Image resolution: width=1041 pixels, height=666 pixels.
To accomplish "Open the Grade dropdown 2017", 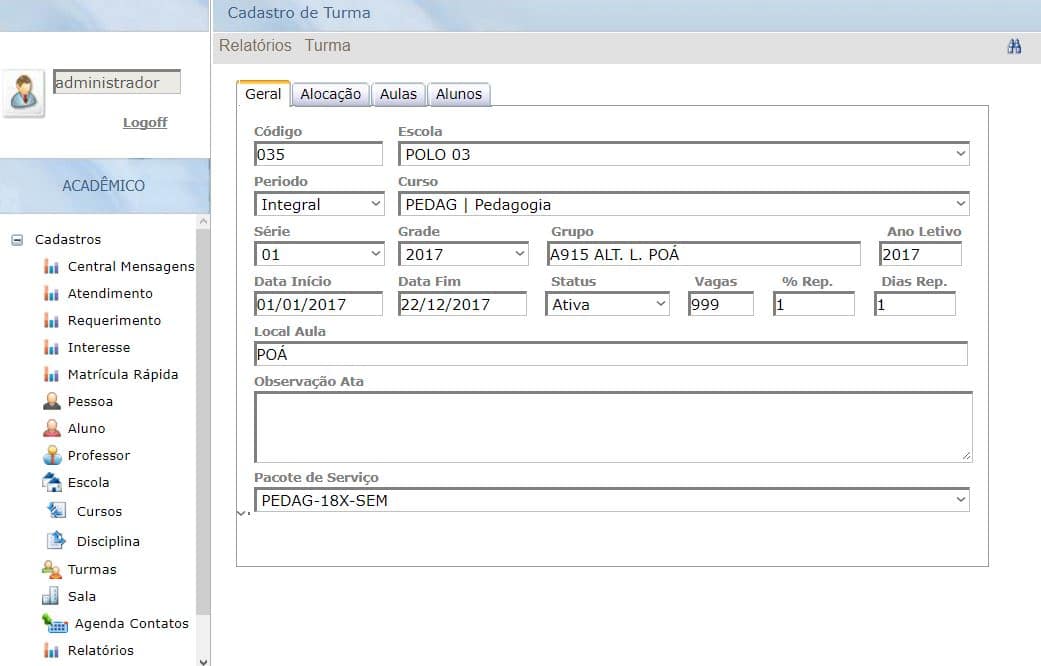I will [x=463, y=254].
